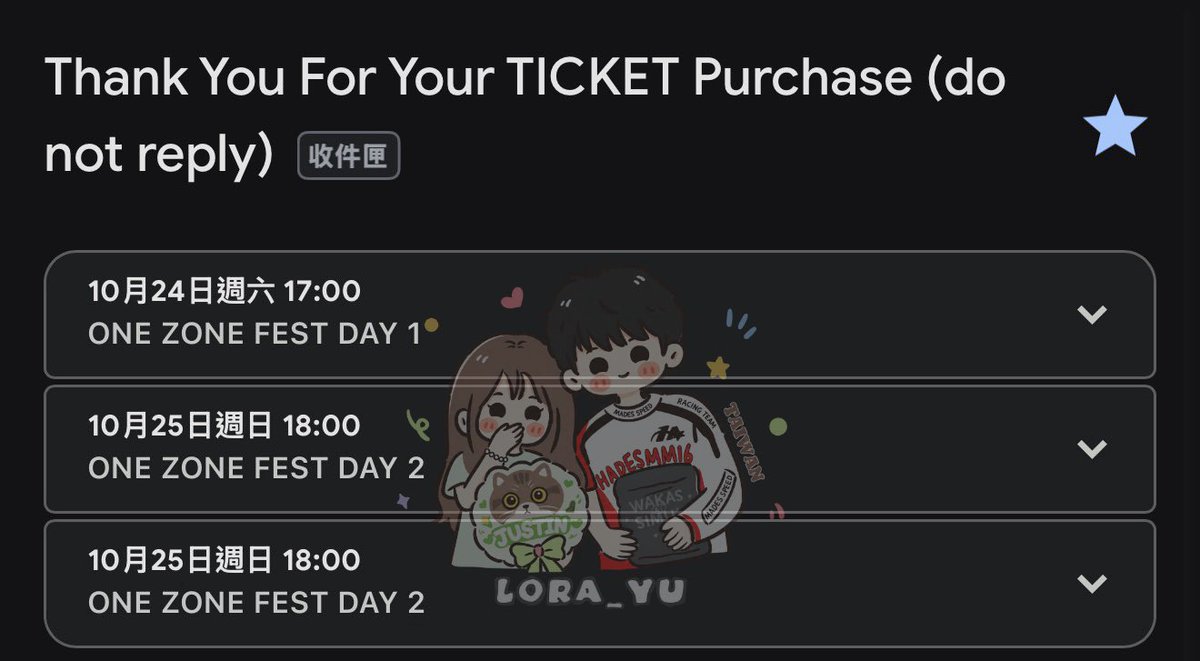Expand the bottom DAY 2 event chevron

(1092, 582)
